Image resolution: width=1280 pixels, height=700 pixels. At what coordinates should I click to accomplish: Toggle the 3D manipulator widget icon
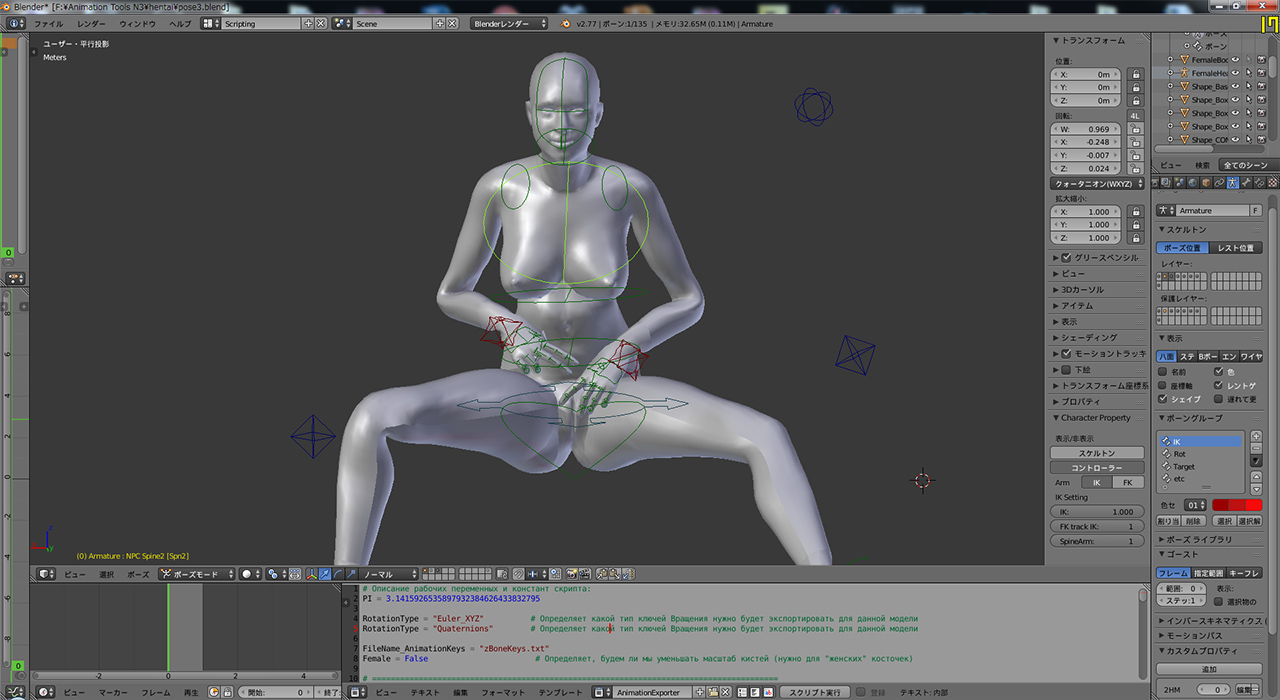[314, 575]
